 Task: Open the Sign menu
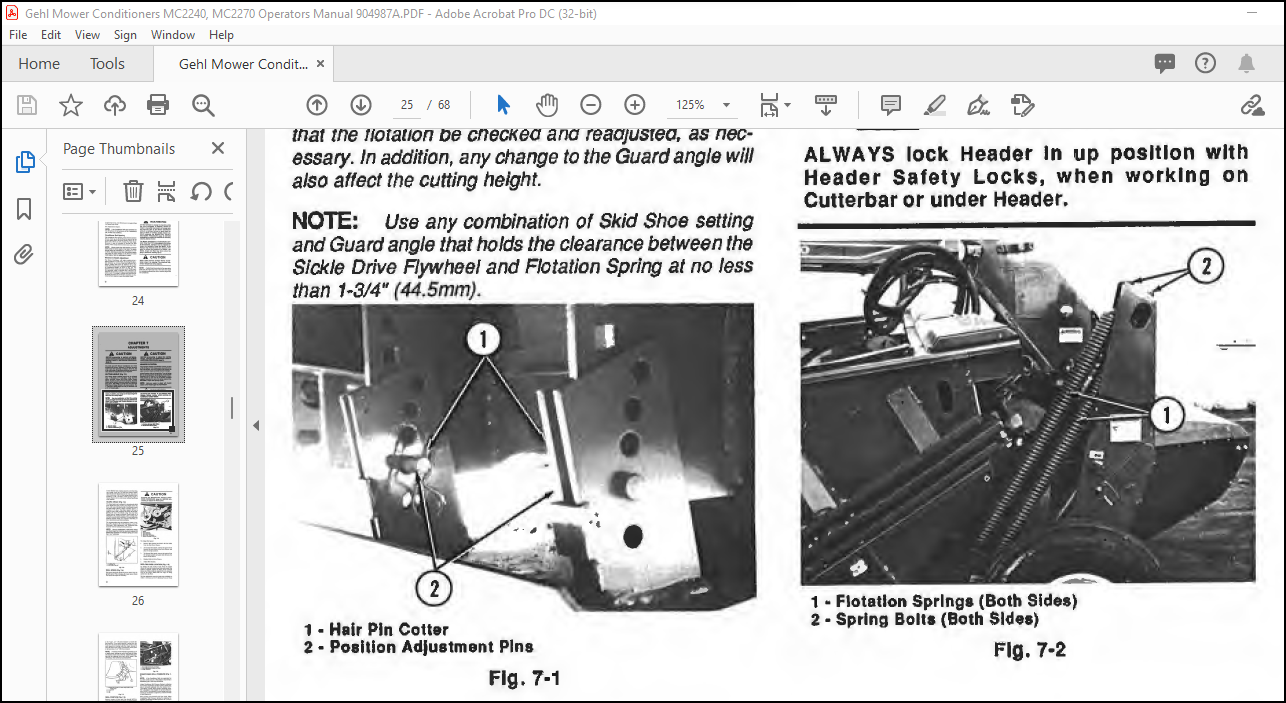pyautogui.click(x=125, y=34)
